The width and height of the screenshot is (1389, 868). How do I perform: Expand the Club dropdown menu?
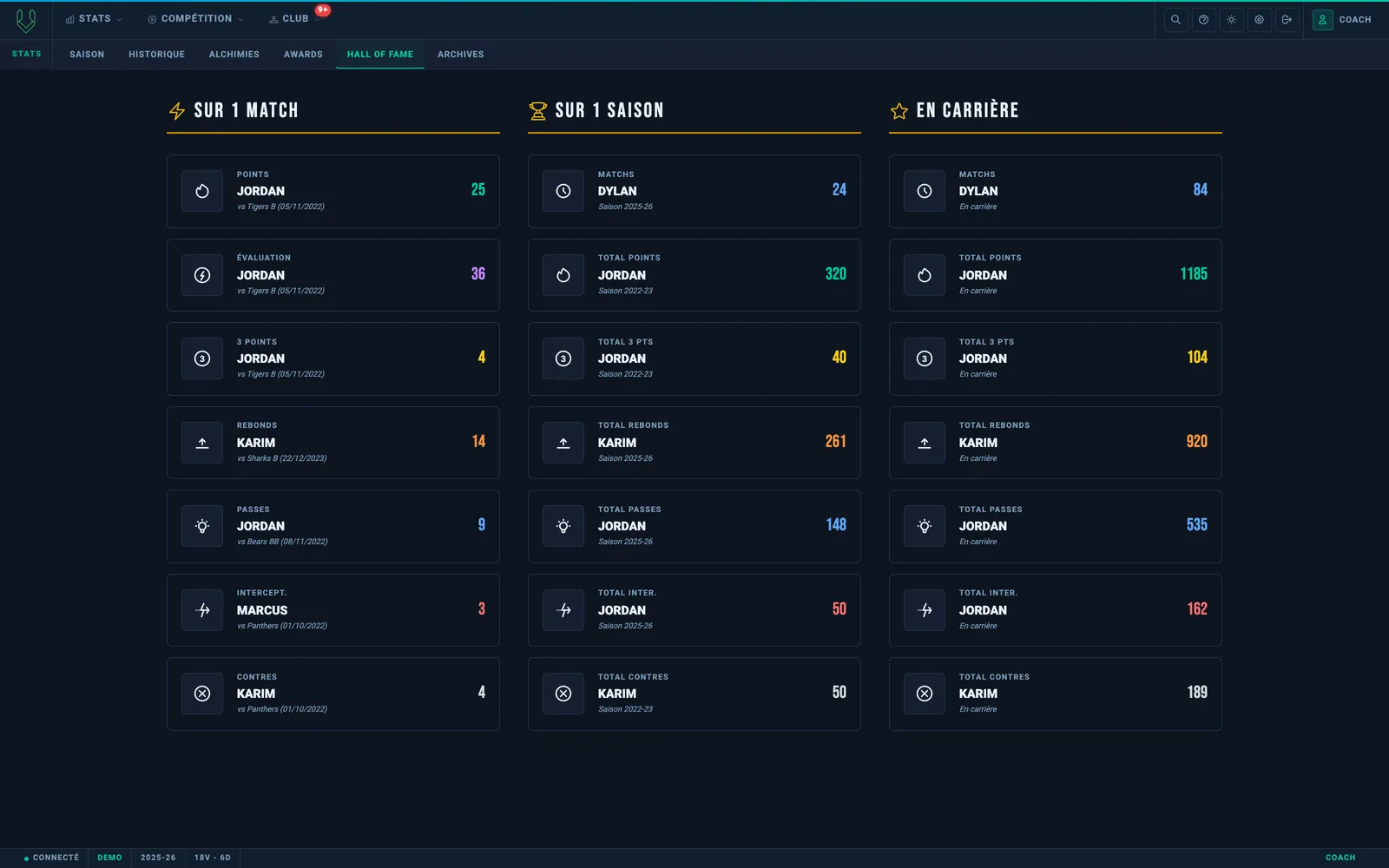click(x=295, y=19)
